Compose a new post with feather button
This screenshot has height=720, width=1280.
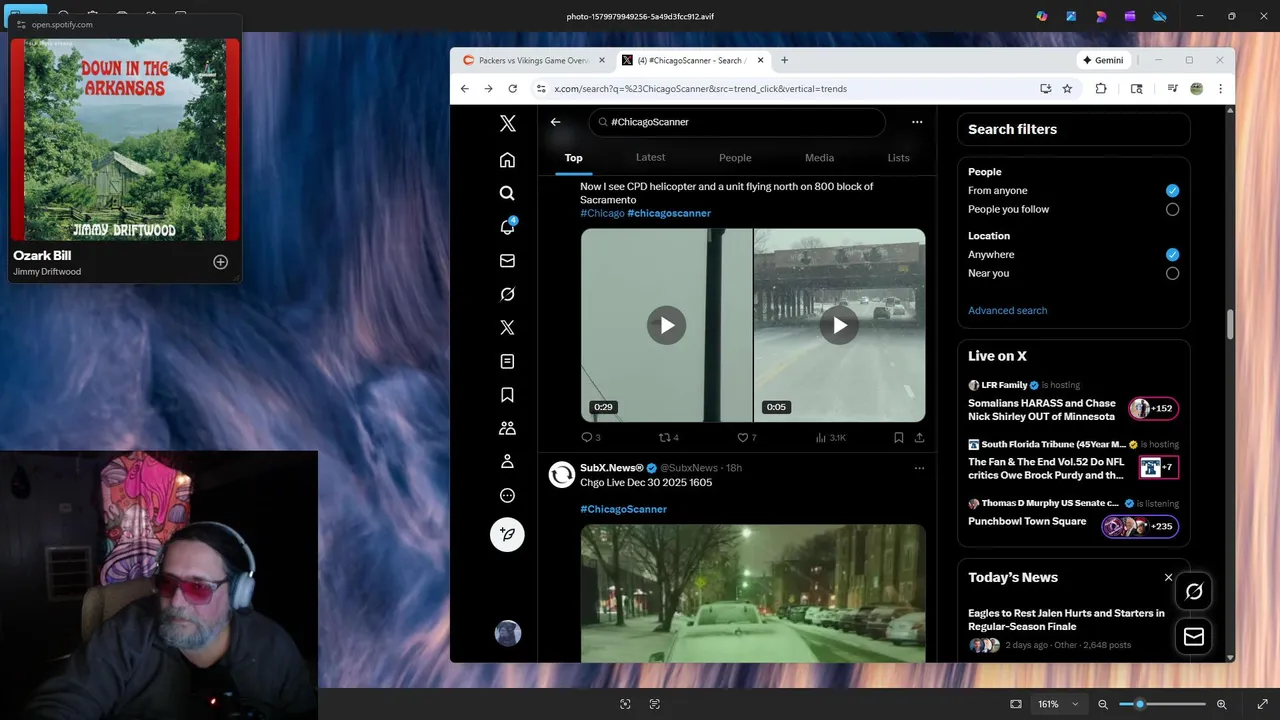(x=507, y=534)
